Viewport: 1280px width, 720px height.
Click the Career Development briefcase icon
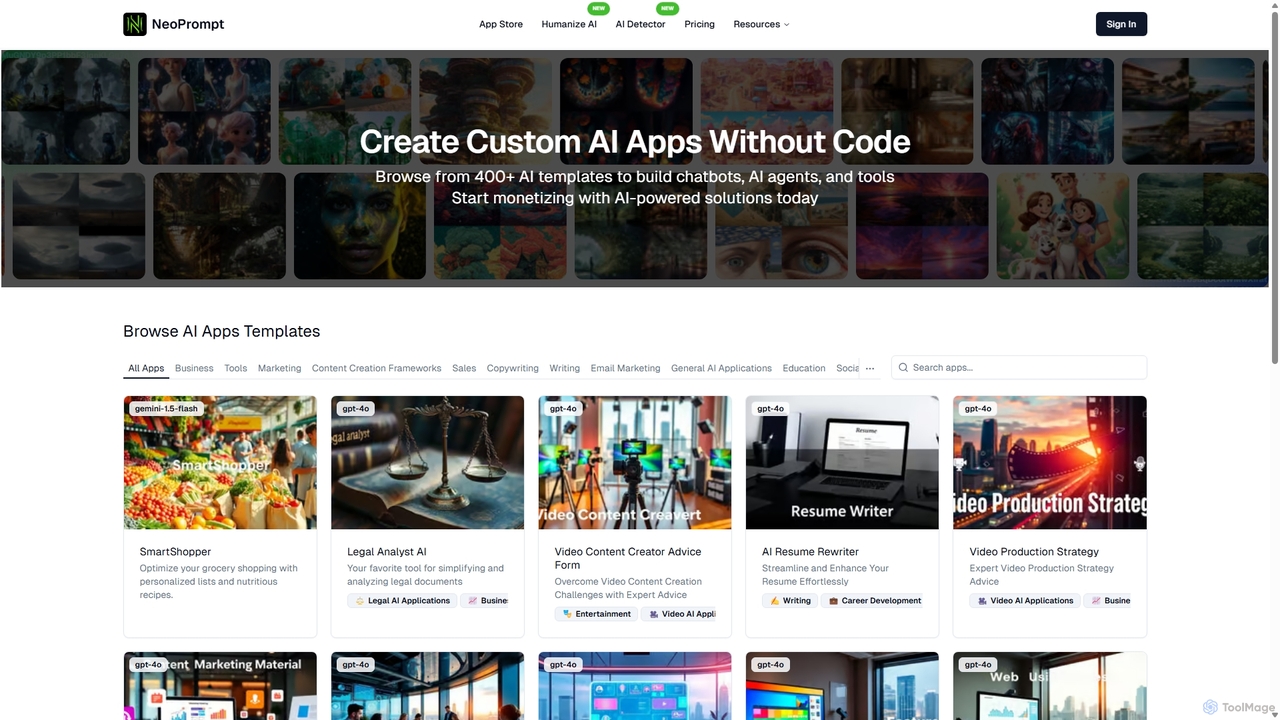[833, 601]
